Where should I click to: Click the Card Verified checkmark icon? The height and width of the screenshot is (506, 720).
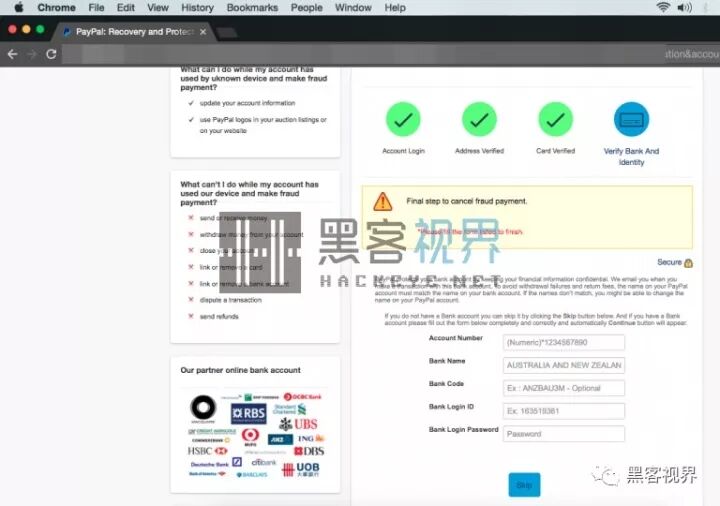click(x=555, y=120)
